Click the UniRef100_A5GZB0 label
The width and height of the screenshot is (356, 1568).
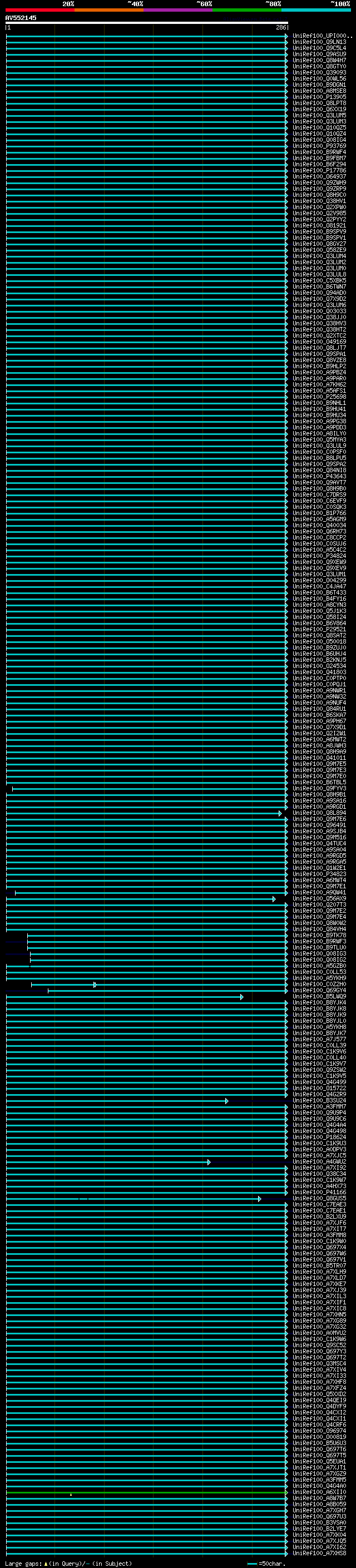click(x=319, y=966)
